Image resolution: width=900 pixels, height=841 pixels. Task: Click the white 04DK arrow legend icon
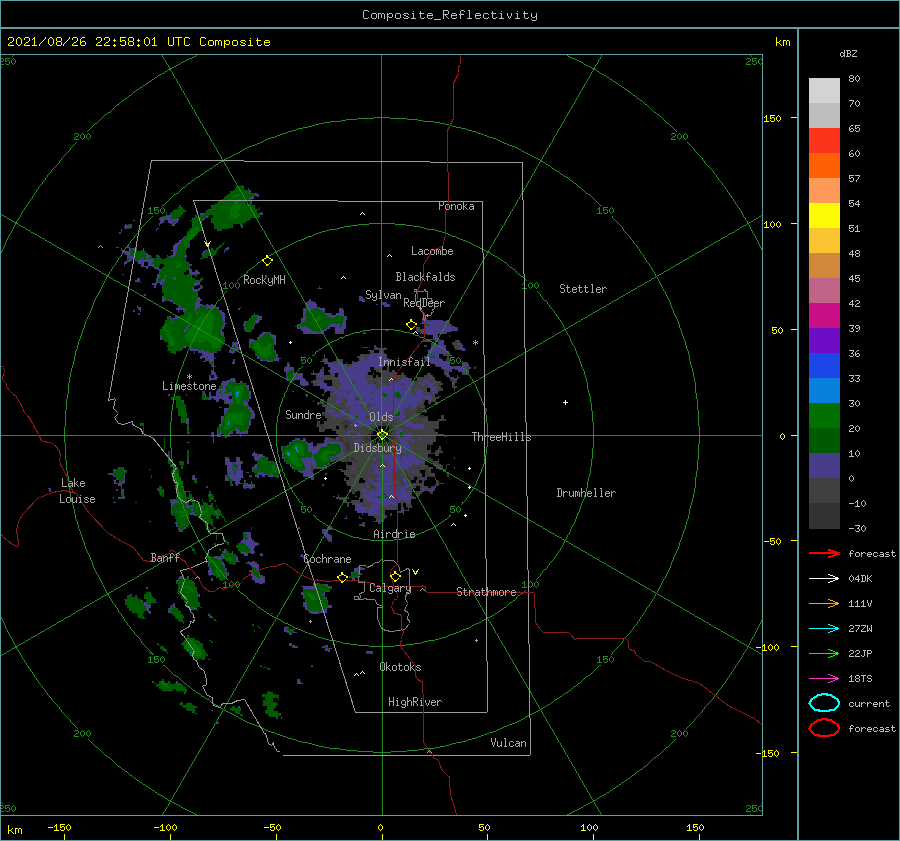[824, 578]
